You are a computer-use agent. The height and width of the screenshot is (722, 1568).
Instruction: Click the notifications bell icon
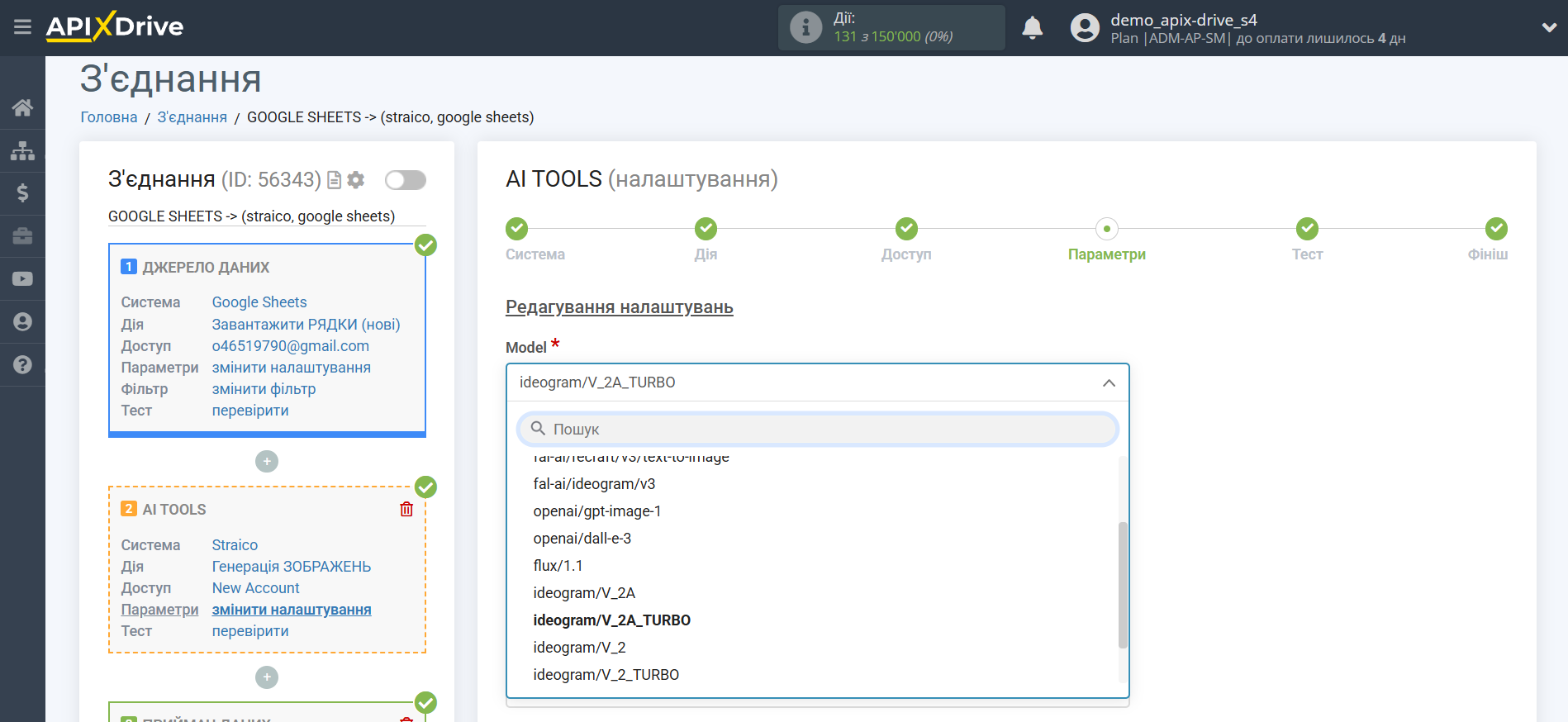[x=1032, y=28]
